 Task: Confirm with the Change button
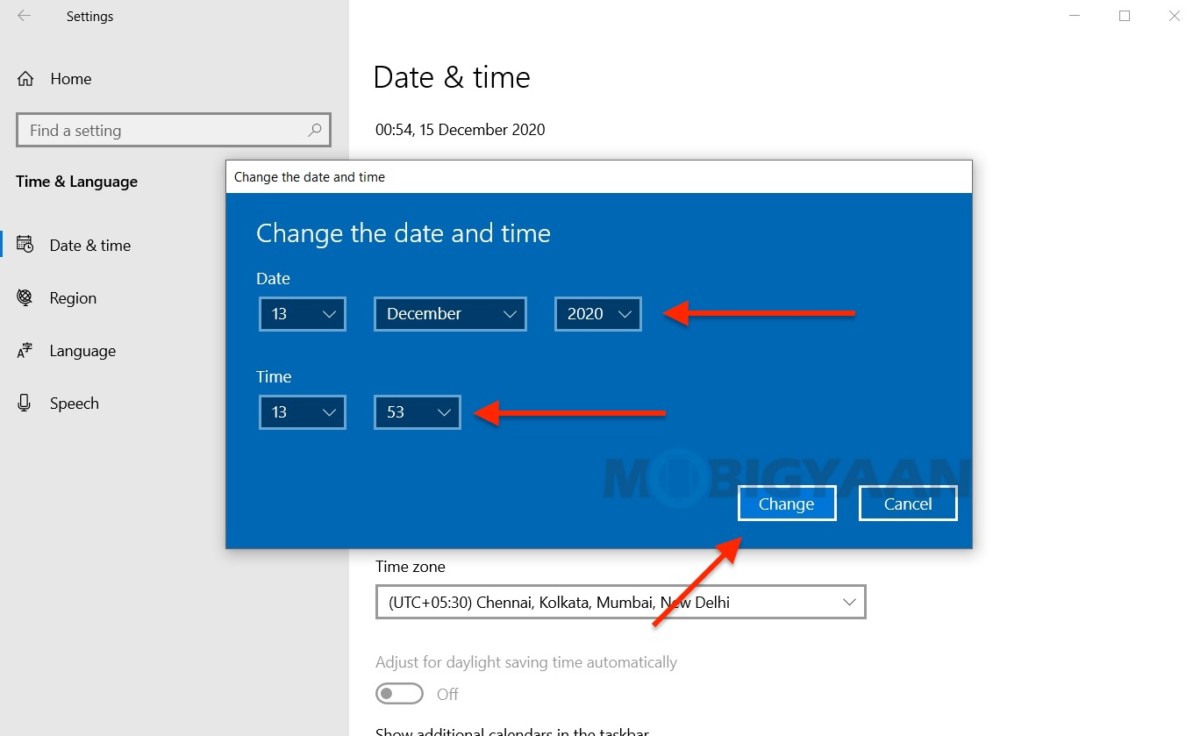[x=786, y=503]
